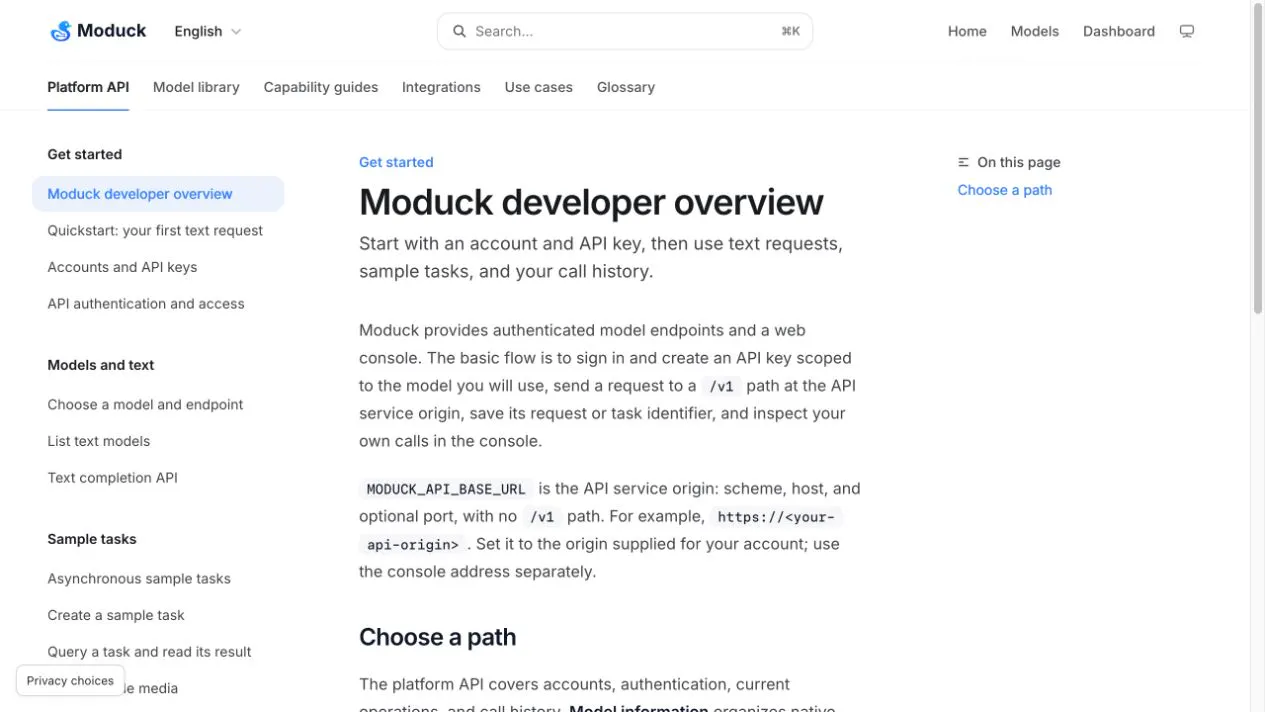Open Dashboard in the top navigation

tap(1118, 31)
